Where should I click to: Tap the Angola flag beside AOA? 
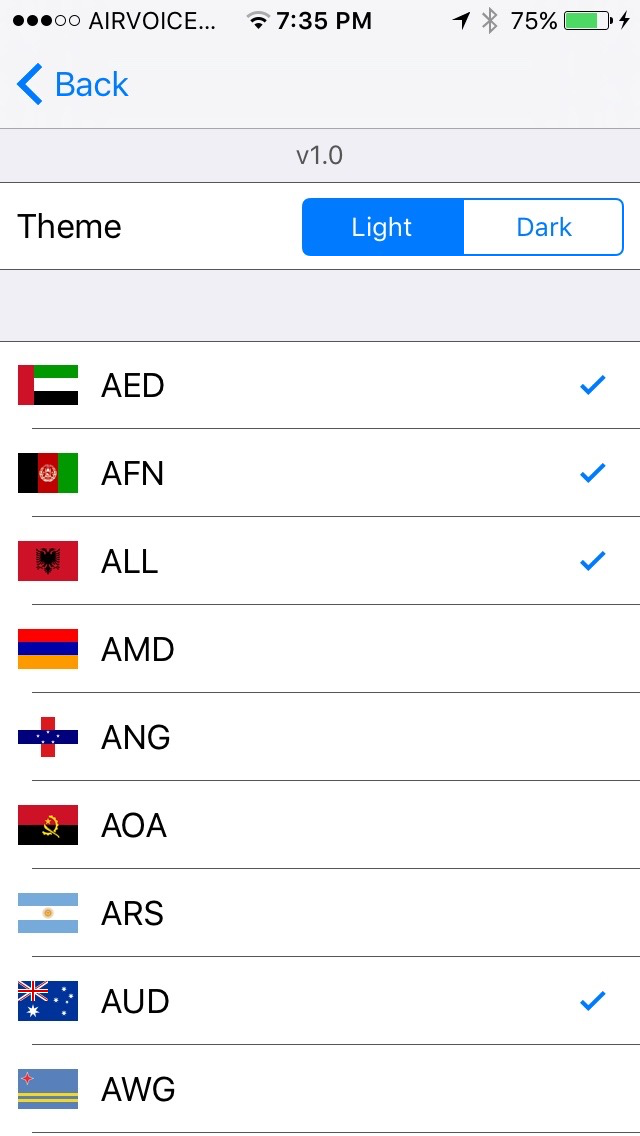coord(48,825)
